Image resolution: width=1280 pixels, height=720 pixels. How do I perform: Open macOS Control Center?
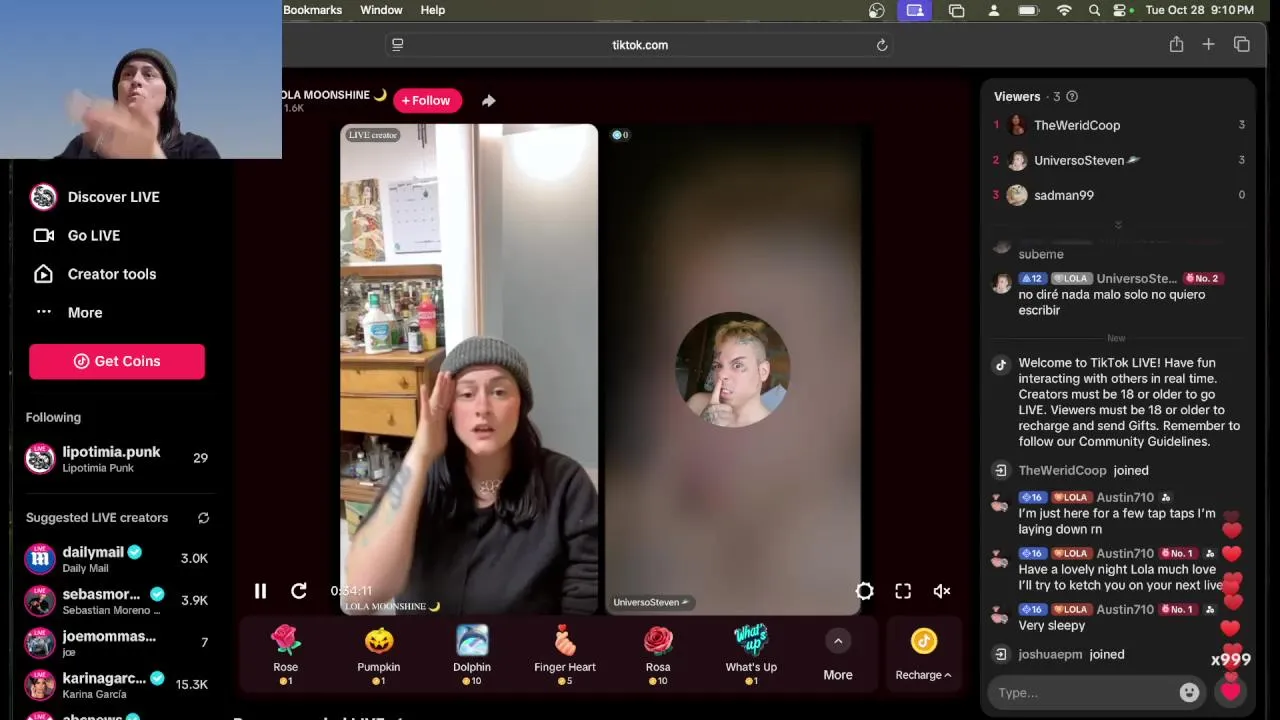point(1122,10)
